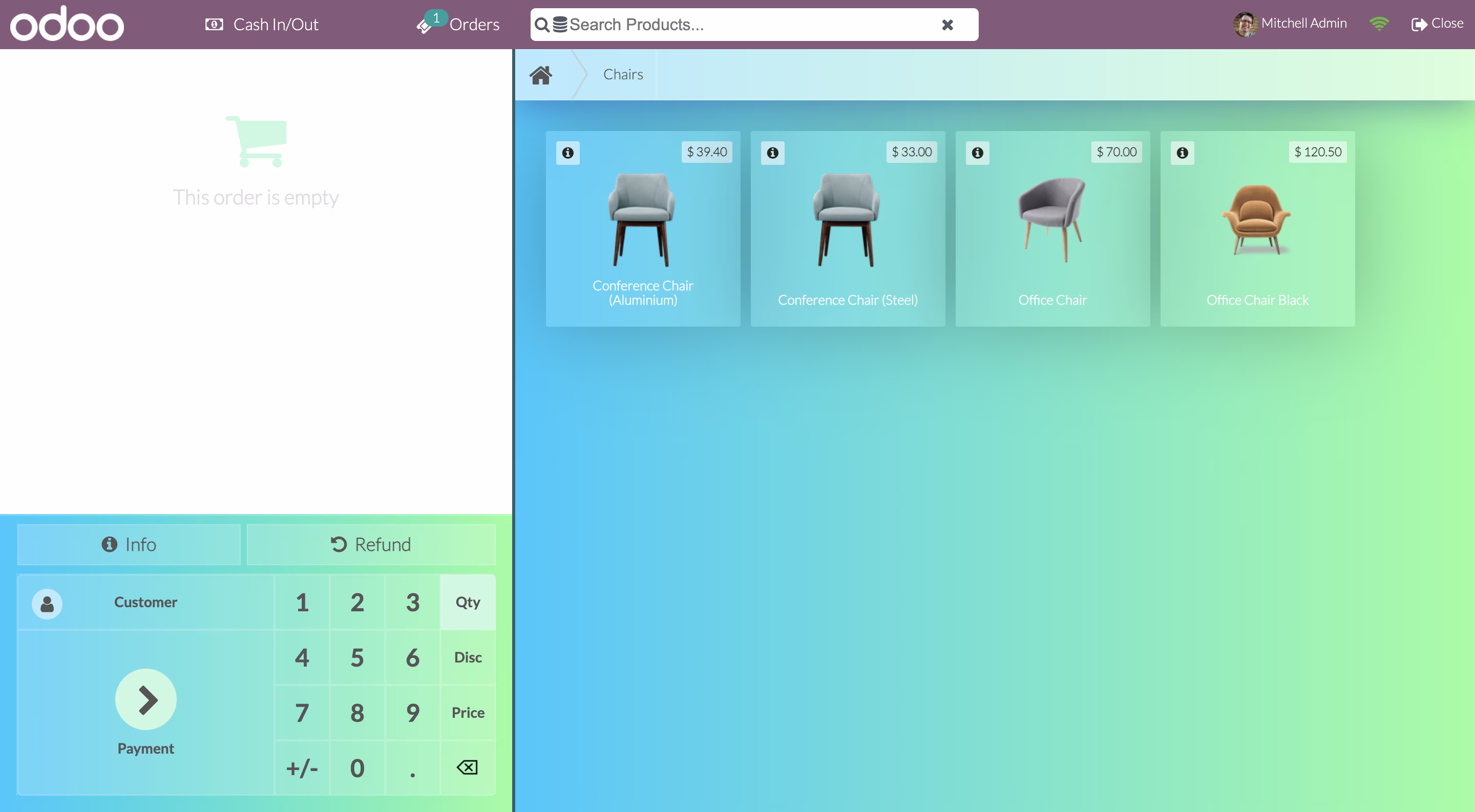
Task: Click the $ 33.00 price tag
Action: point(912,152)
